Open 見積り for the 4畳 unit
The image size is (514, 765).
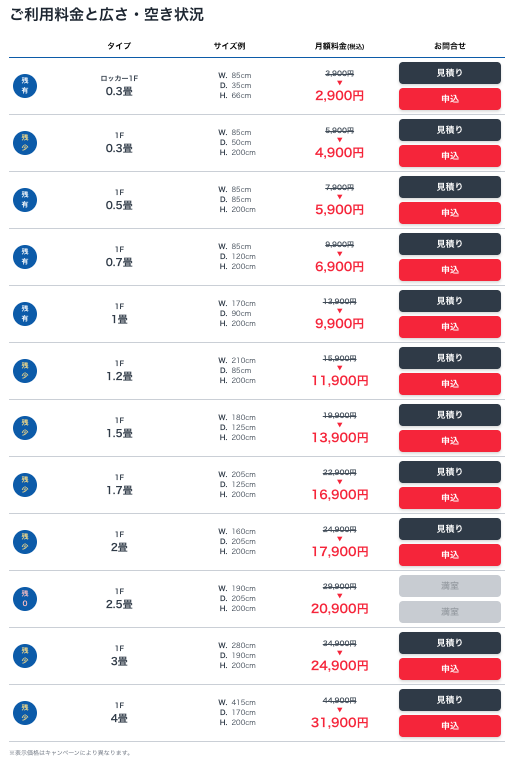[450, 700]
